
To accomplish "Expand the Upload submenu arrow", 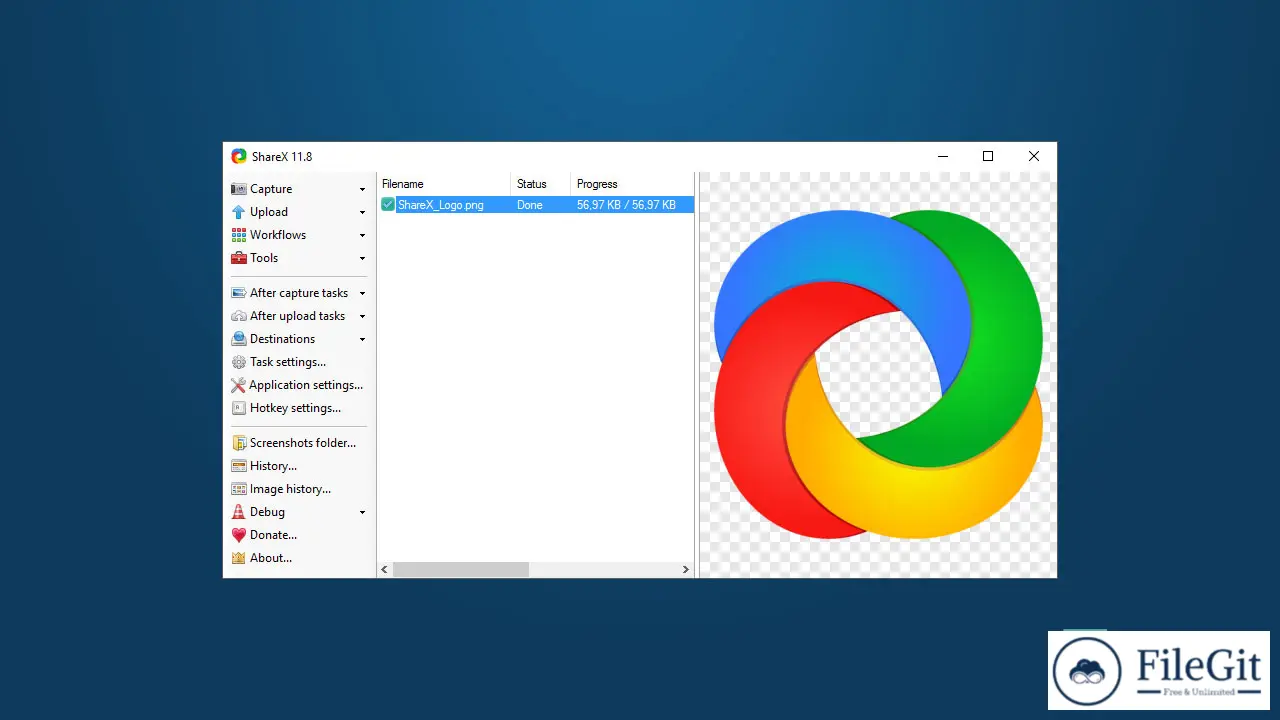I will tap(362, 212).
